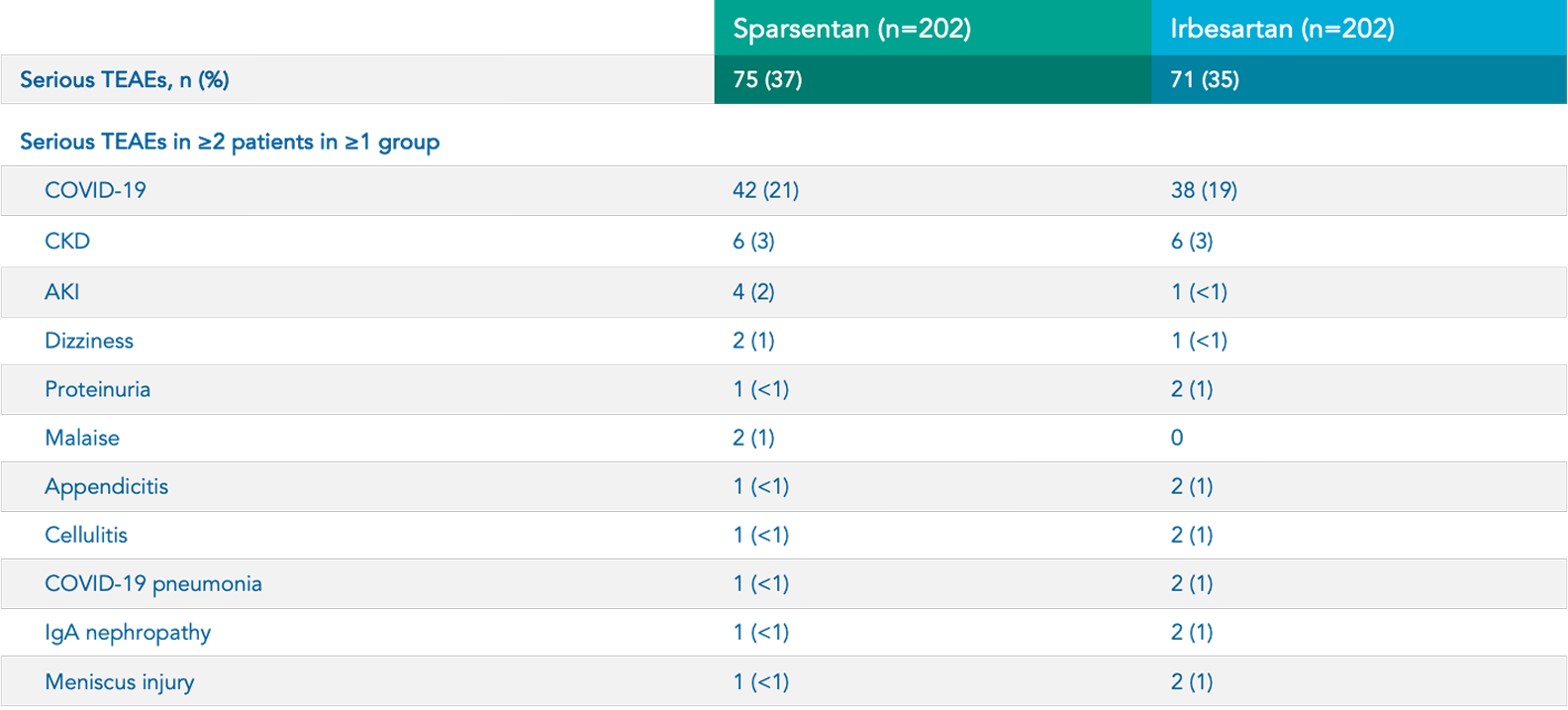Click the Sparsentan (n=202) column header

(x=851, y=29)
